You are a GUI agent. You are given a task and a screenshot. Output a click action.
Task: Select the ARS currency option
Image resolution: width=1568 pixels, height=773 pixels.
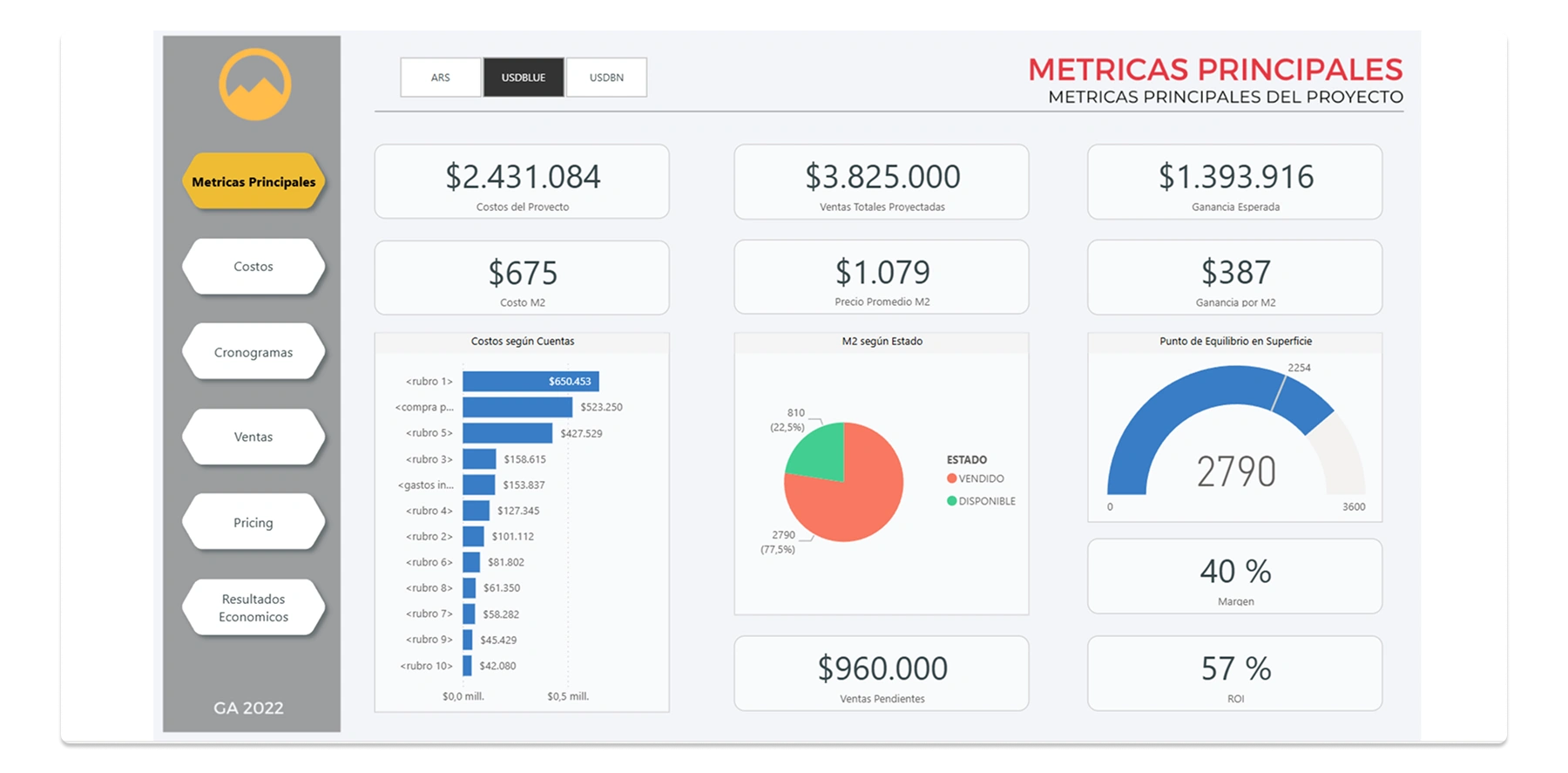(440, 78)
